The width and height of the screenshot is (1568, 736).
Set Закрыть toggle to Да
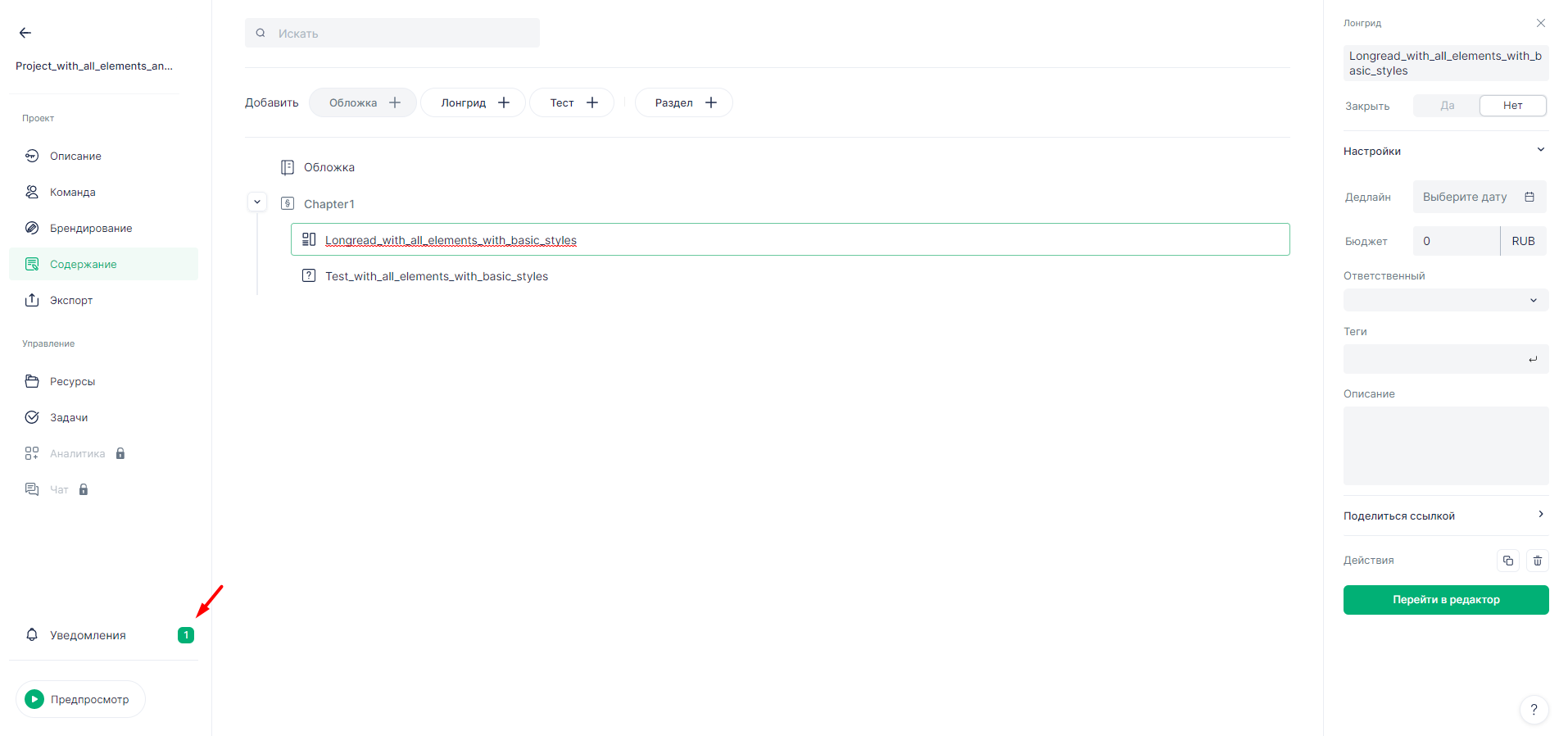1447,106
